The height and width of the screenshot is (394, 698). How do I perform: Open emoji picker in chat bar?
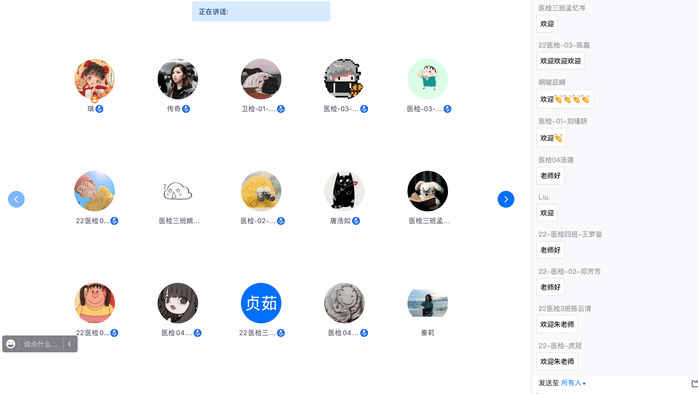[11, 344]
